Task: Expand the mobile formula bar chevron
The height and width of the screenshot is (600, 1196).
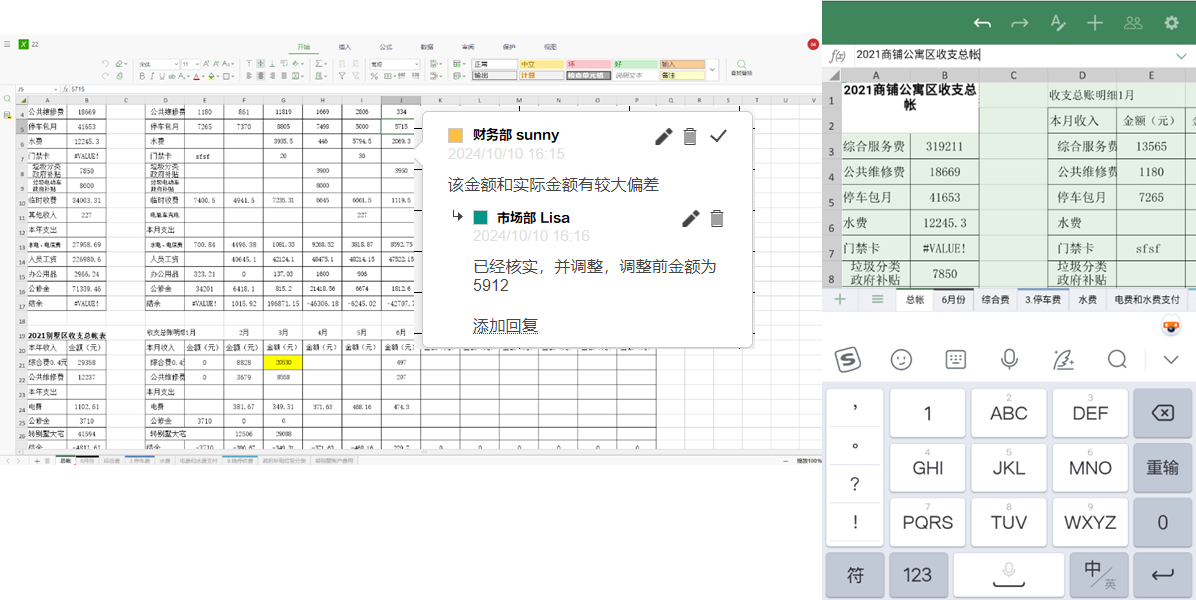Action: [x=1181, y=56]
